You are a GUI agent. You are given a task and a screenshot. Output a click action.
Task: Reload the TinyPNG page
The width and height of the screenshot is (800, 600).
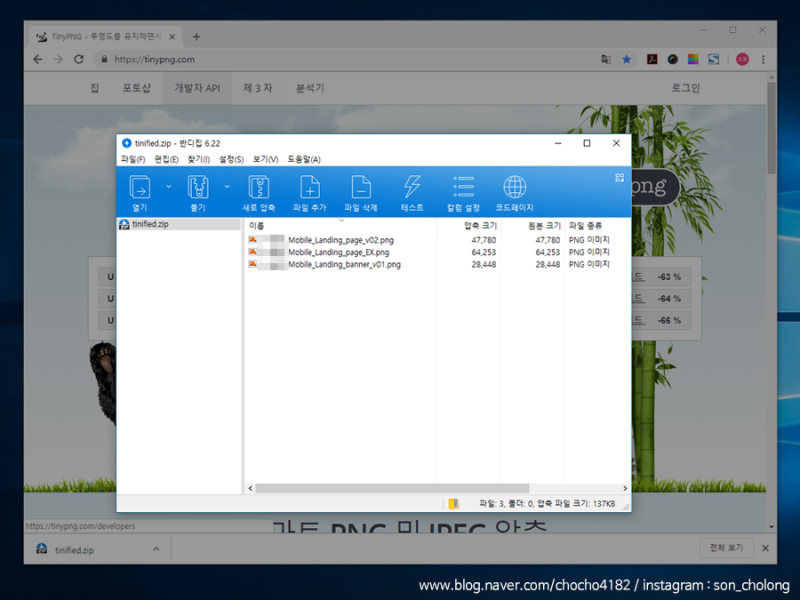(79, 59)
